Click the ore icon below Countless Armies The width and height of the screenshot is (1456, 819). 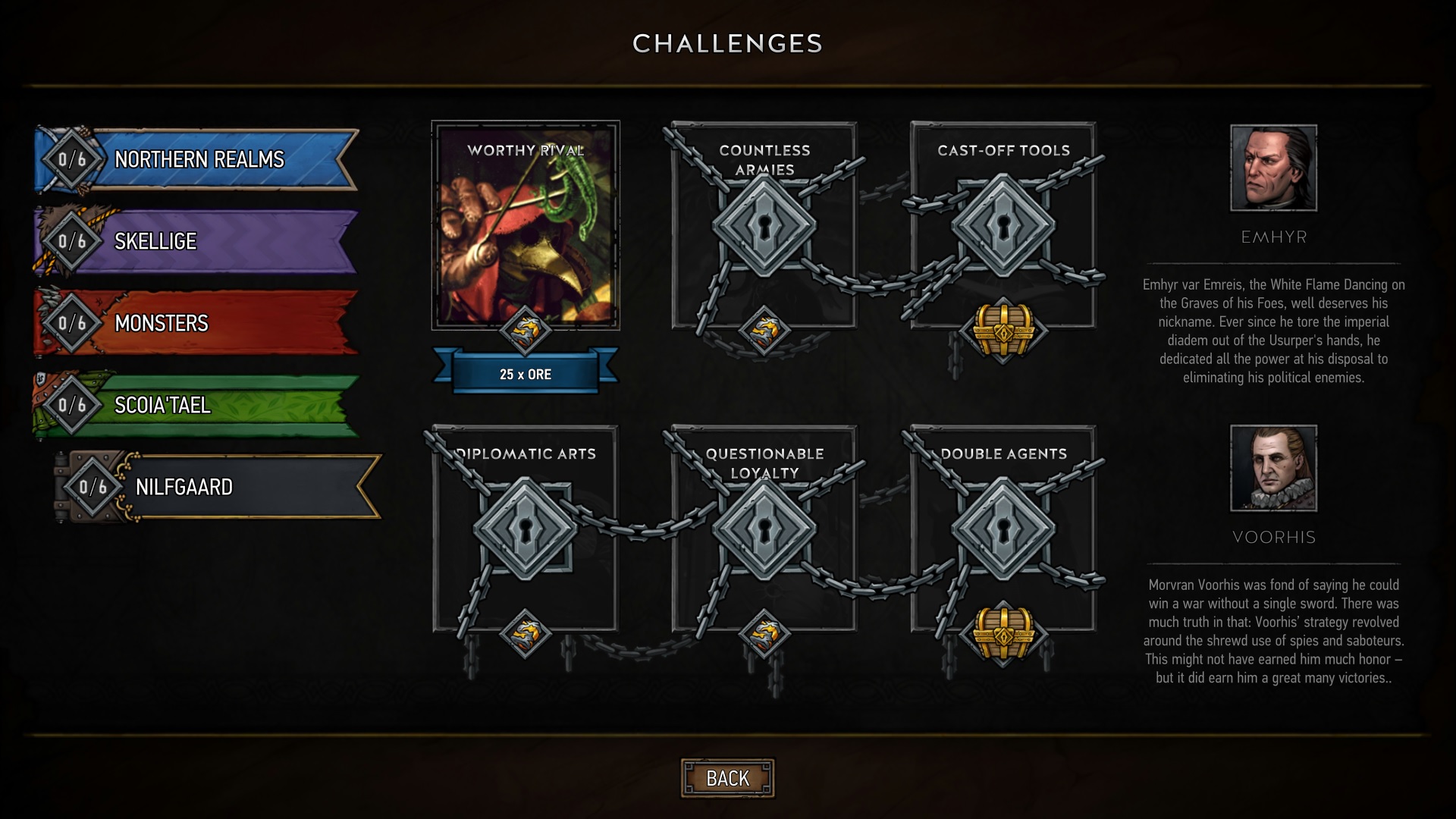pos(764,331)
